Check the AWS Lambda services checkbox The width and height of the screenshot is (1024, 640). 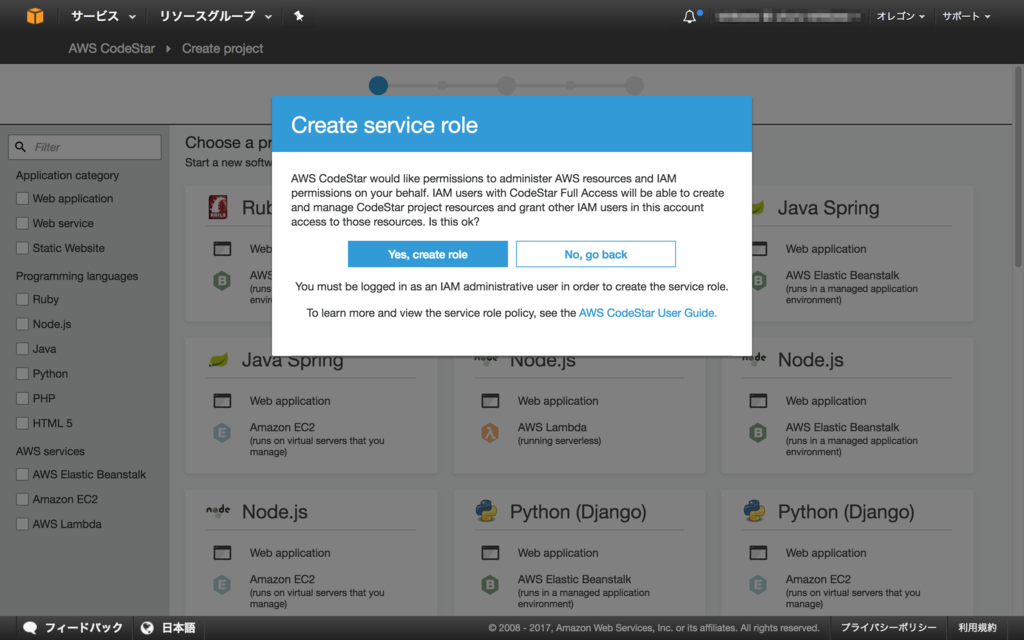pyautogui.click(x=22, y=524)
